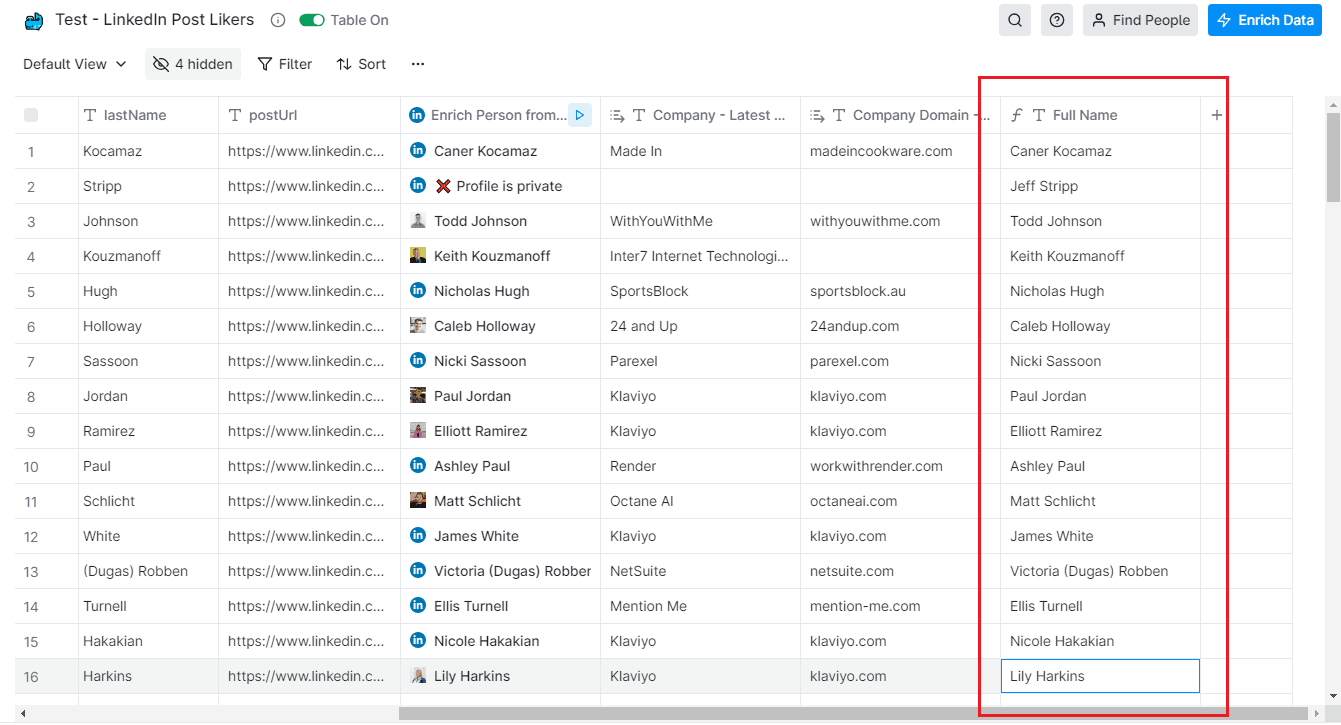The width and height of the screenshot is (1341, 725).
Task: Click the Clay app logo icon
Action: [34, 20]
